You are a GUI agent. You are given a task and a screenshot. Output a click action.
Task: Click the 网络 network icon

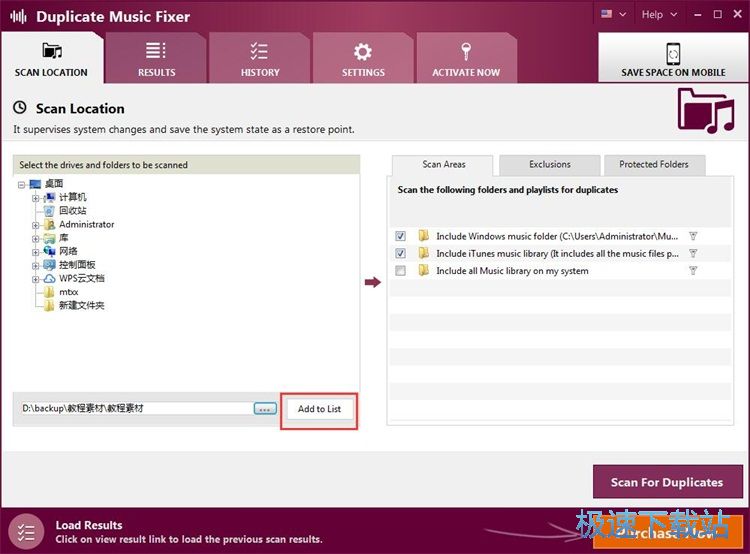(x=49, y=251)
